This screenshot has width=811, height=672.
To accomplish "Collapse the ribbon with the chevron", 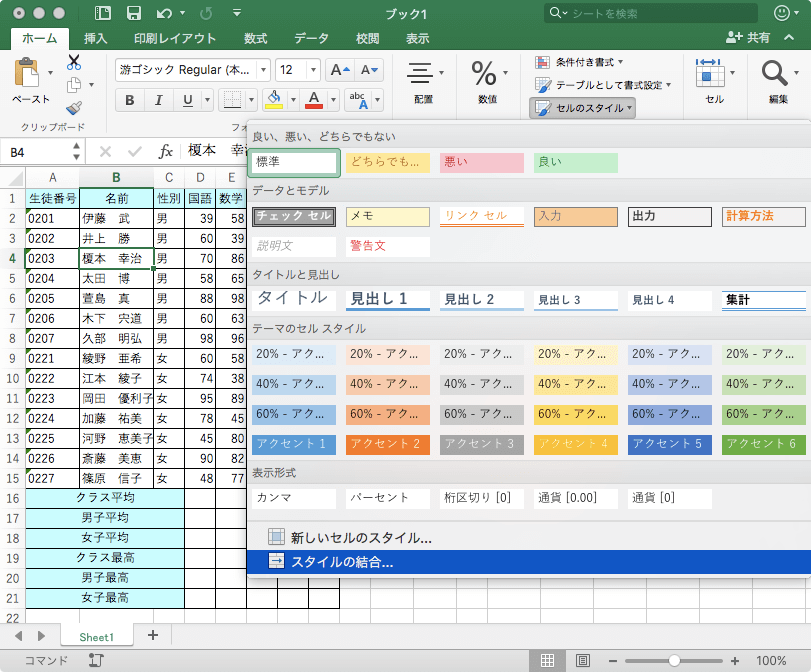I will tap(789, 37).
